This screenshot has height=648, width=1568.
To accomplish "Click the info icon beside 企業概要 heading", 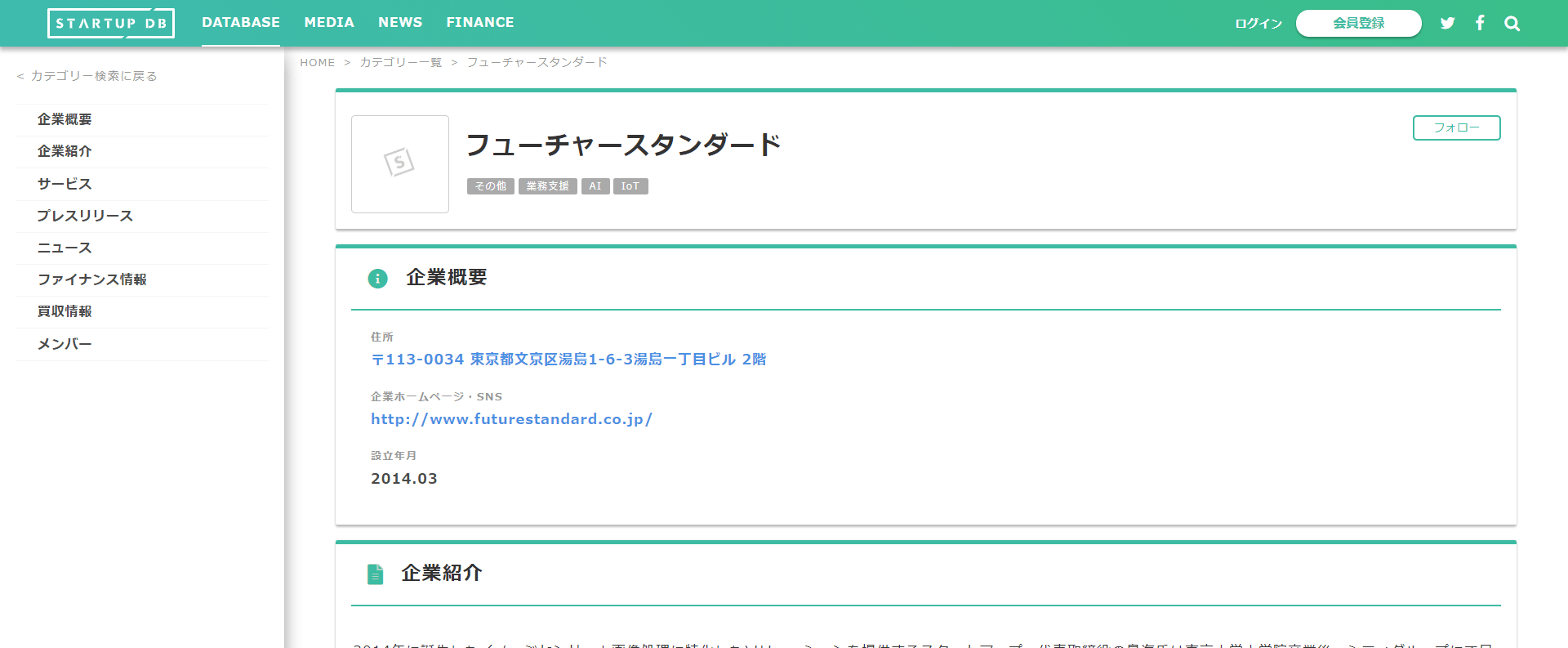I will 377,279.
